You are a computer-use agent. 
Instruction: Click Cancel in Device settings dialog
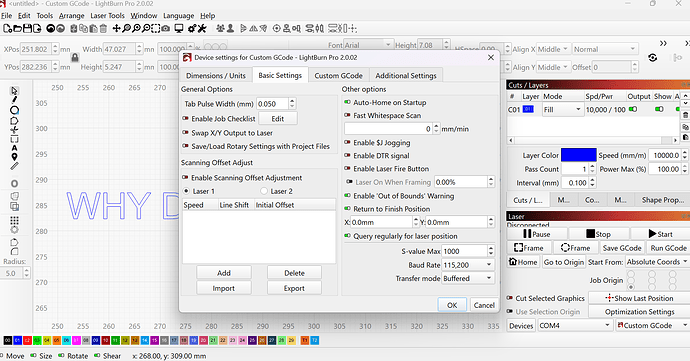tap(484, 305)
